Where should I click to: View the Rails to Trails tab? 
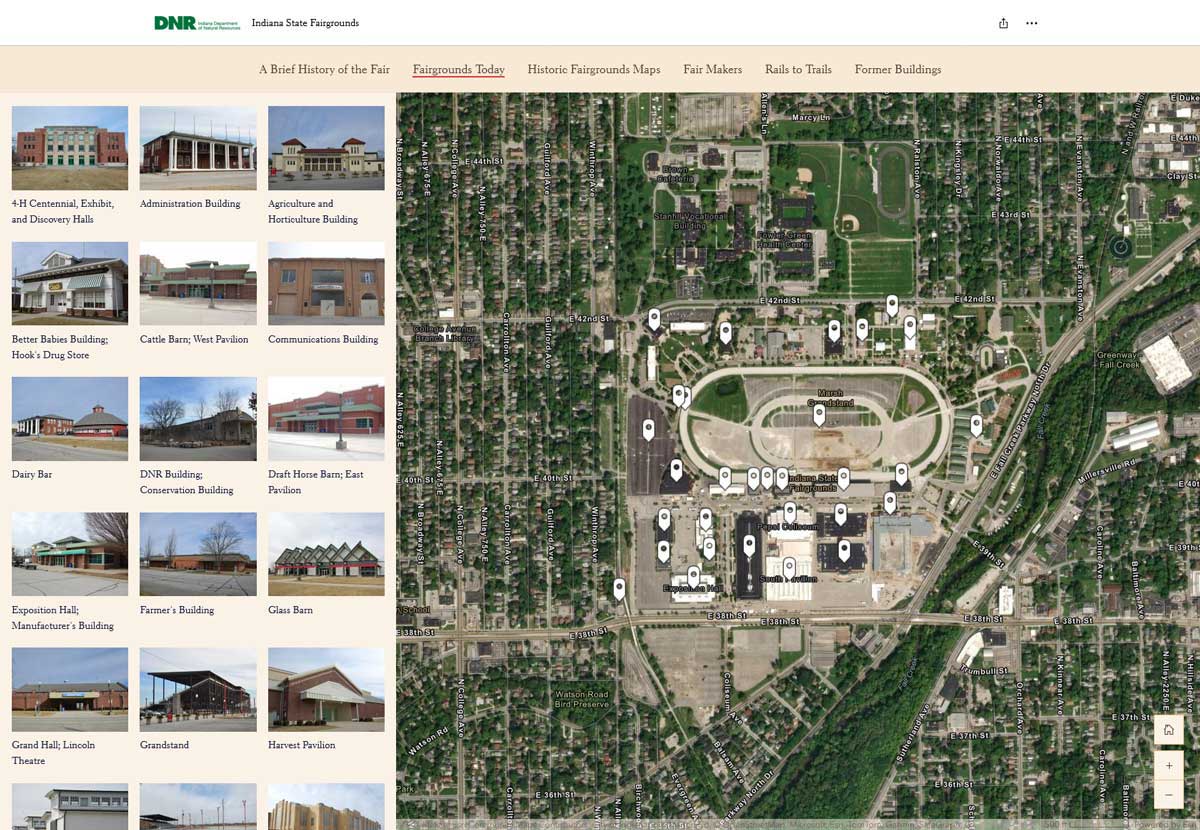click(x=798, y=69)
